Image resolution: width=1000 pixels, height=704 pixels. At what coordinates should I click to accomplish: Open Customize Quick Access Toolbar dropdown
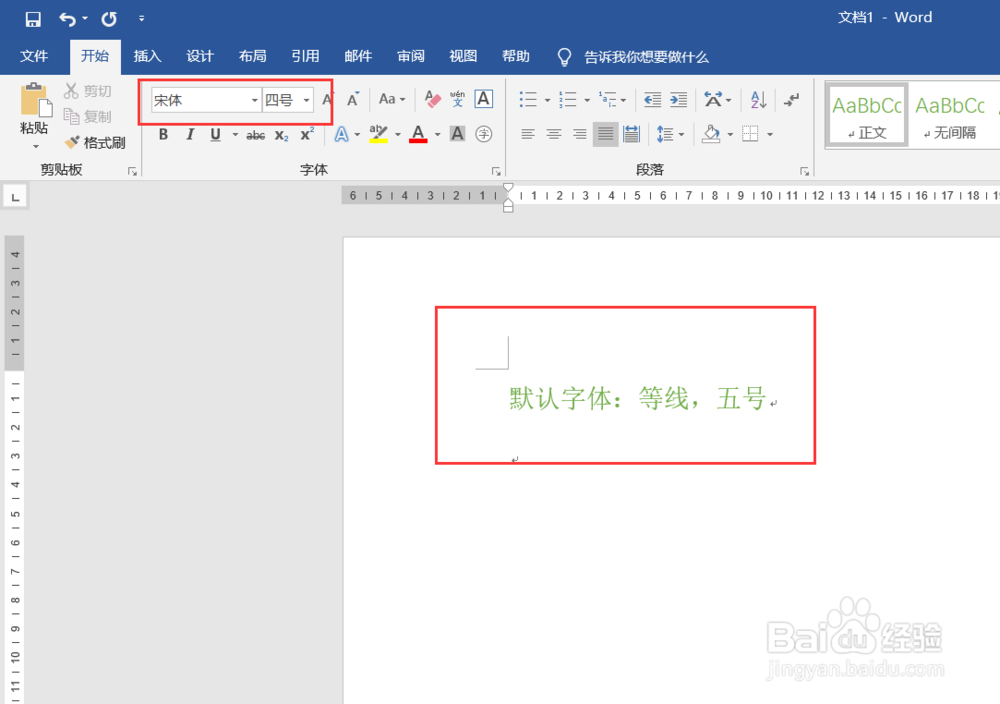coord(142,19)
